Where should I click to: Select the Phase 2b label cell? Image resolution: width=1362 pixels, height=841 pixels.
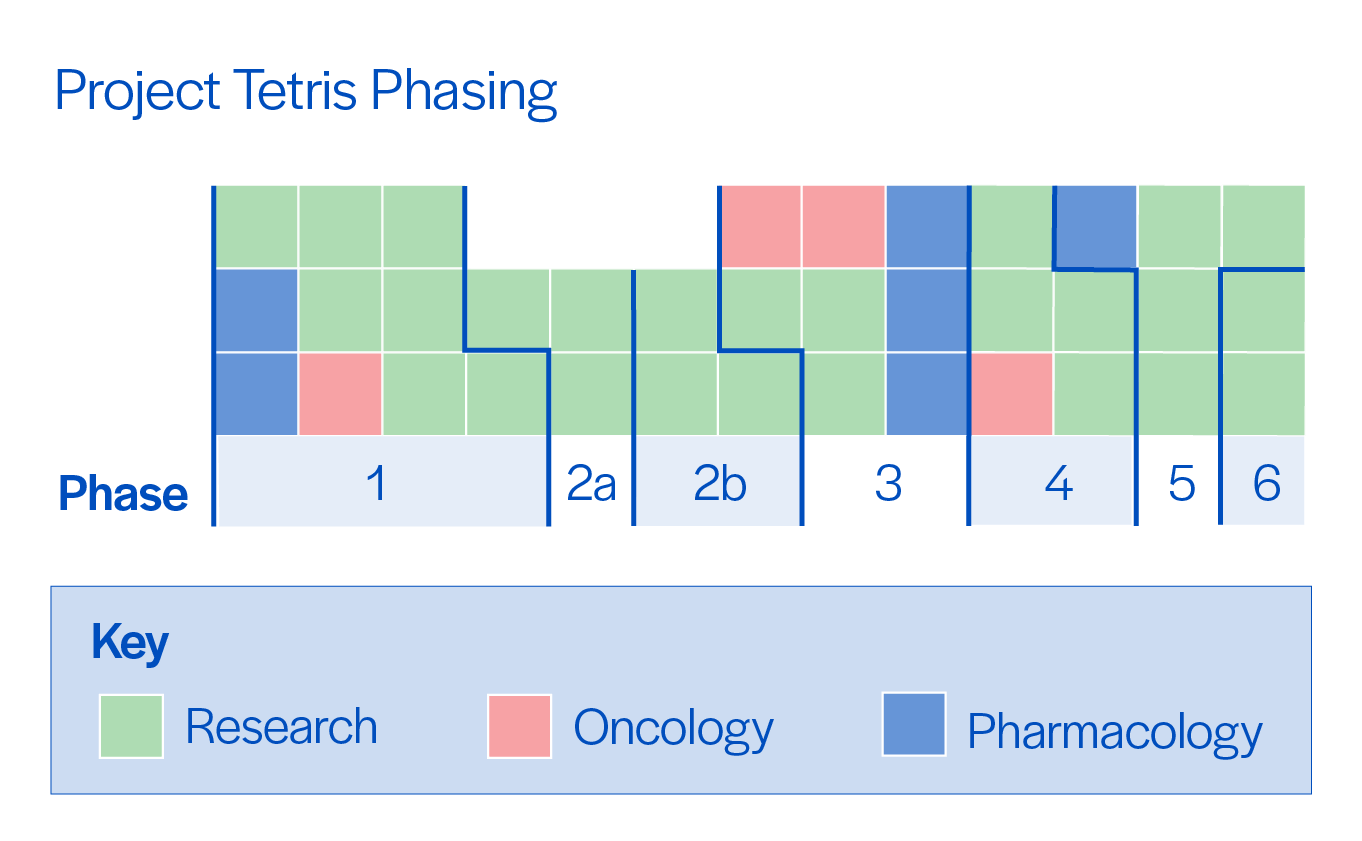click(x=718, y=484)
